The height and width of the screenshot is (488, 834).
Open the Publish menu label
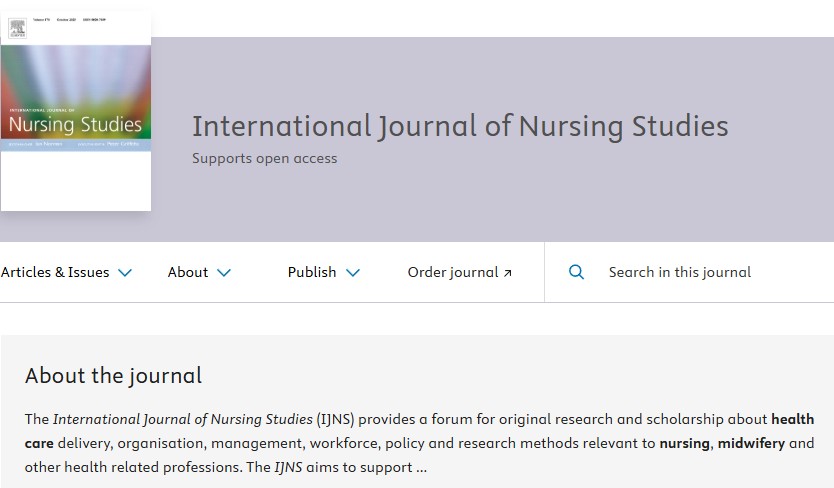(x=312, y=272)
